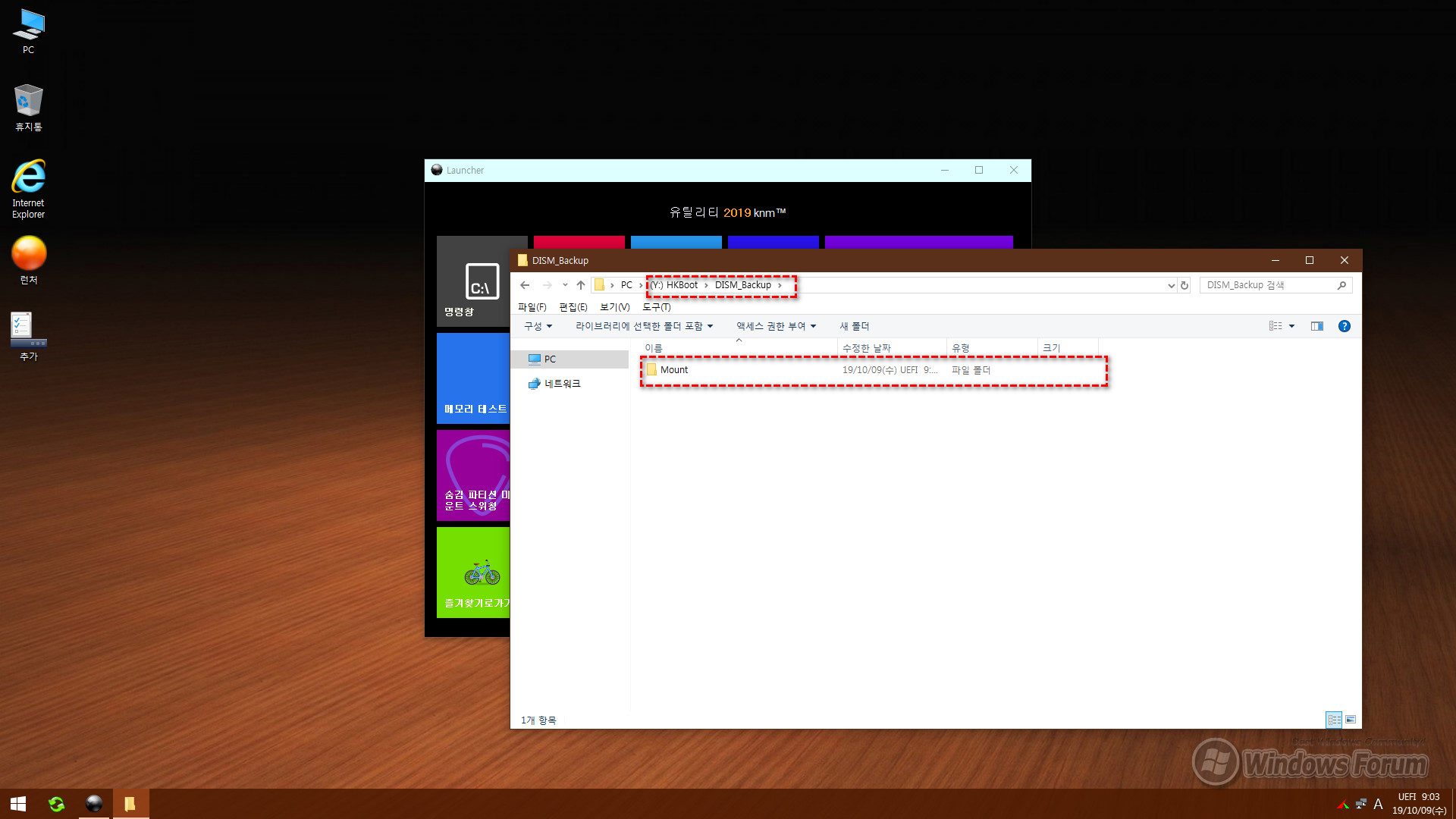Switch to details view in status bar
The width and height of the screenshot is (1456, 819).
click(x=1334, y=720)
